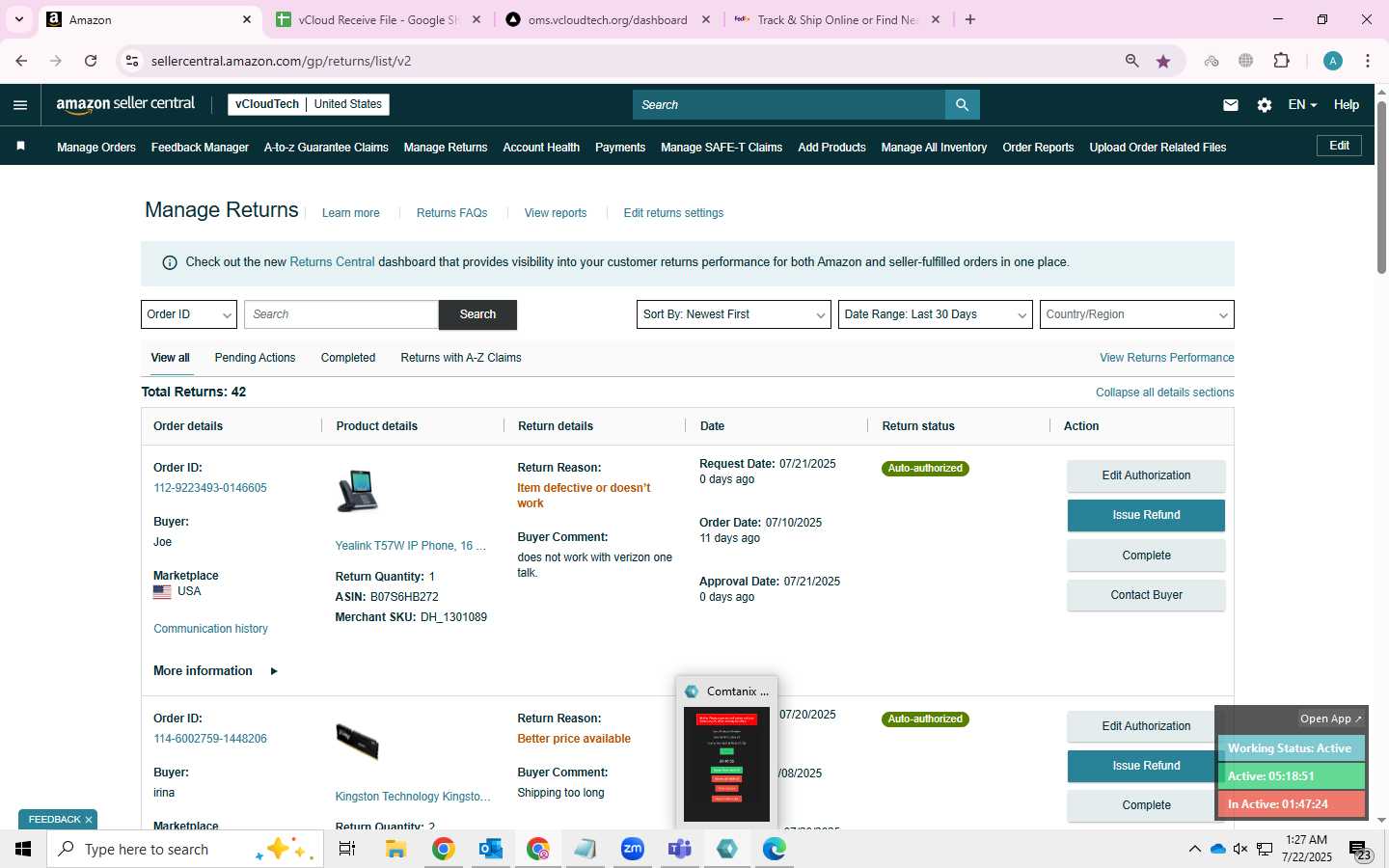Open Communication history link
Screen dimensions: 1389x868
coord(210,629)
